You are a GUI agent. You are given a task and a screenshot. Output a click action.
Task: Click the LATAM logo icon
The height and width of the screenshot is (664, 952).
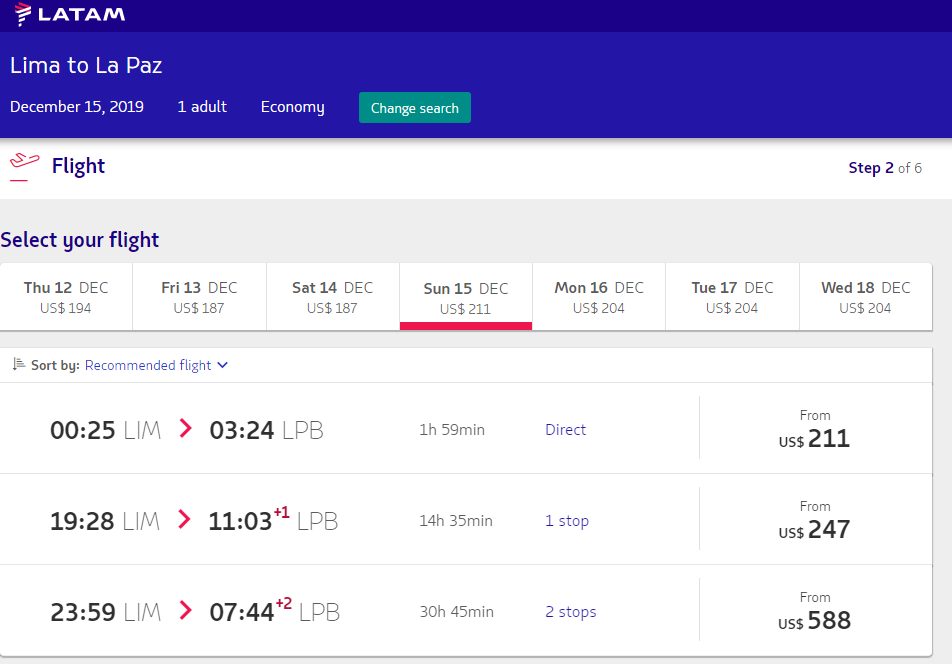coord(22,14)
